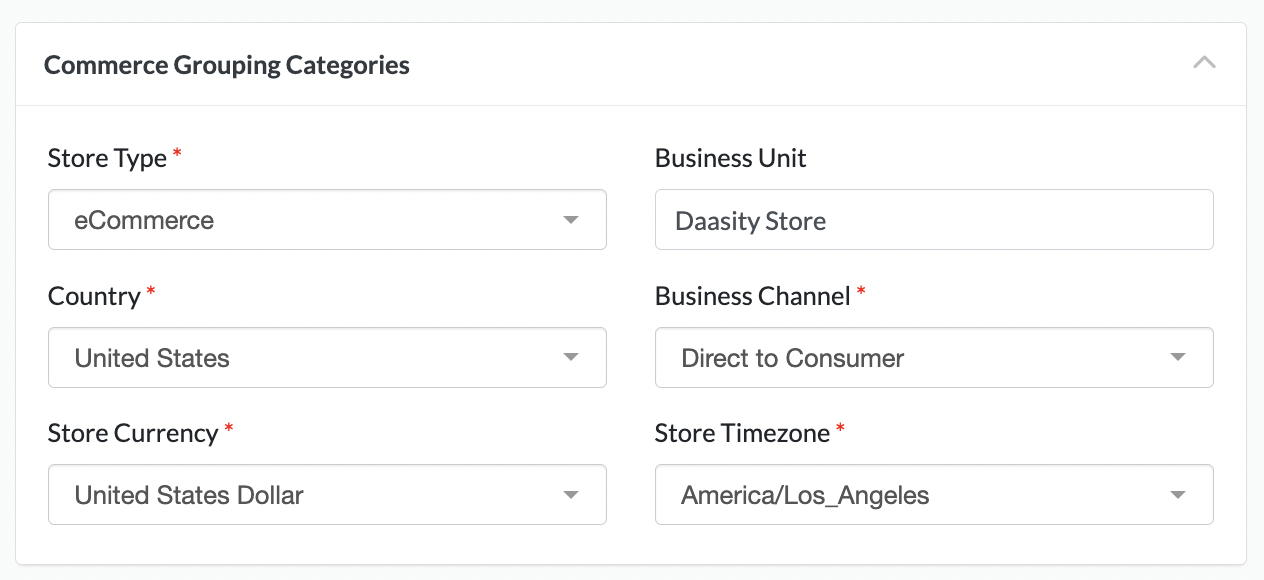
Task: Click the Business Unit field label
Action: pos(730,158)
